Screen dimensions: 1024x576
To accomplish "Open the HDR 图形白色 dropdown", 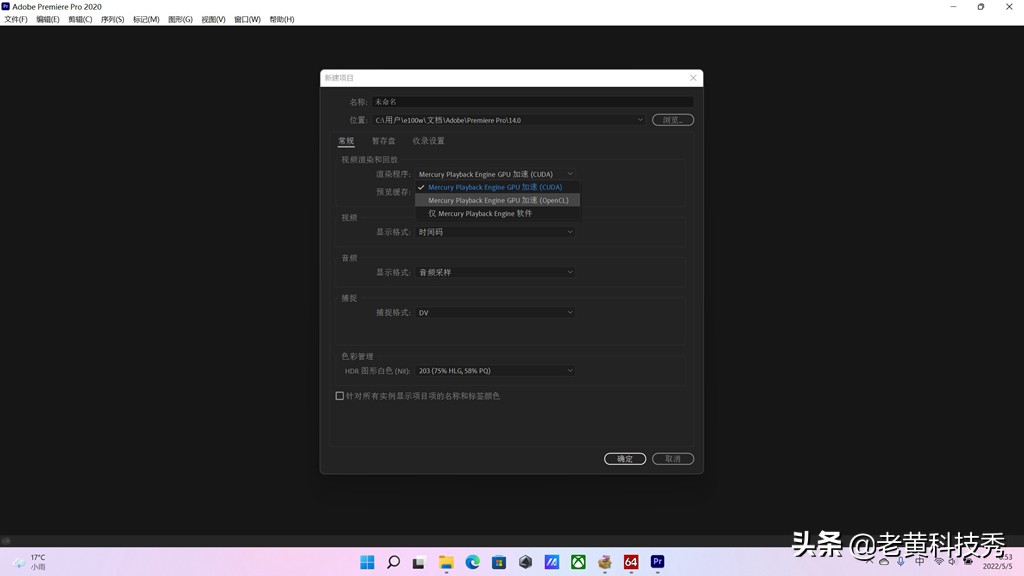I will click(497, 370).
